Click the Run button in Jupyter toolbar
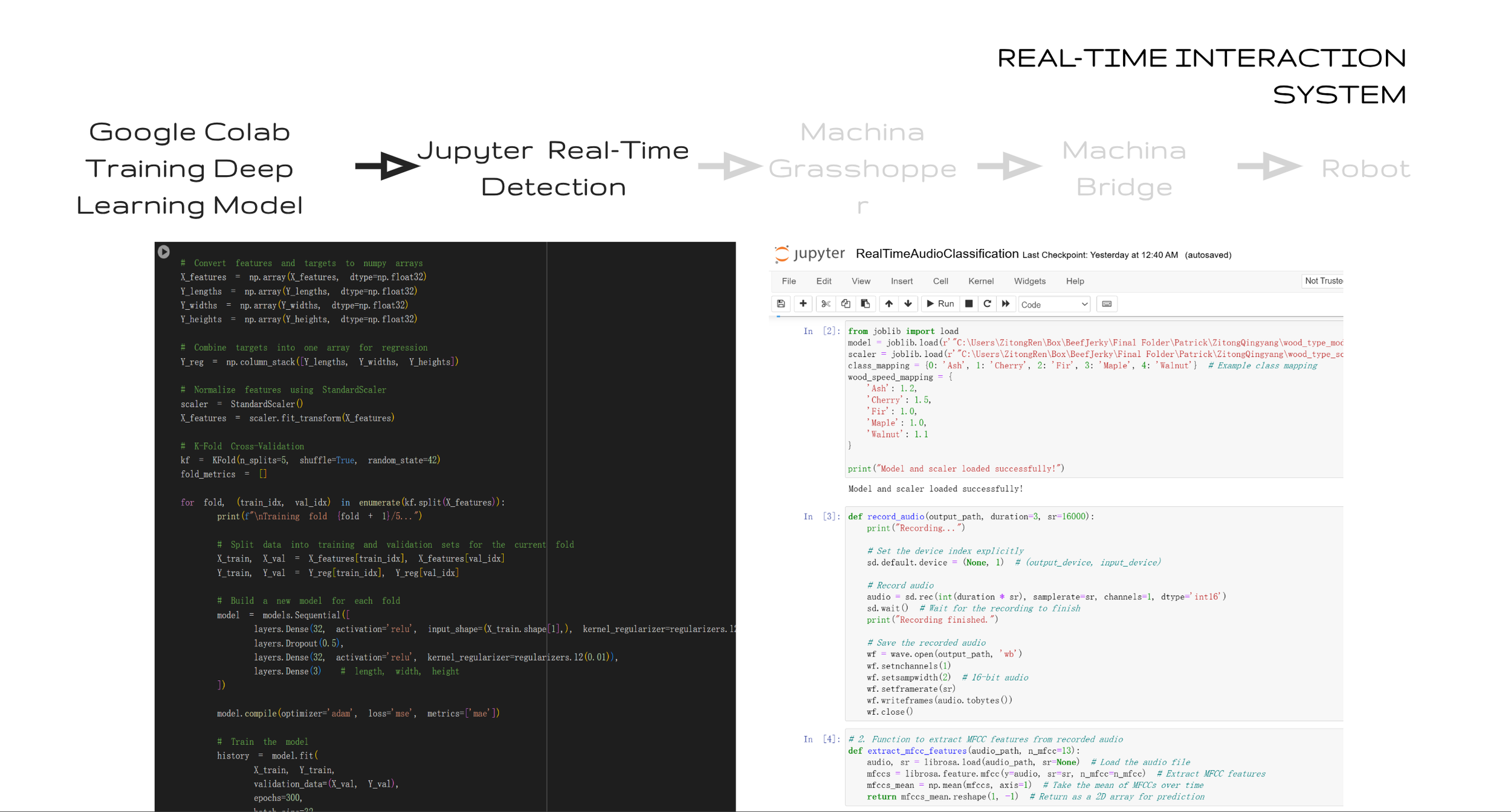1511x812 pixels. point(940,304)
